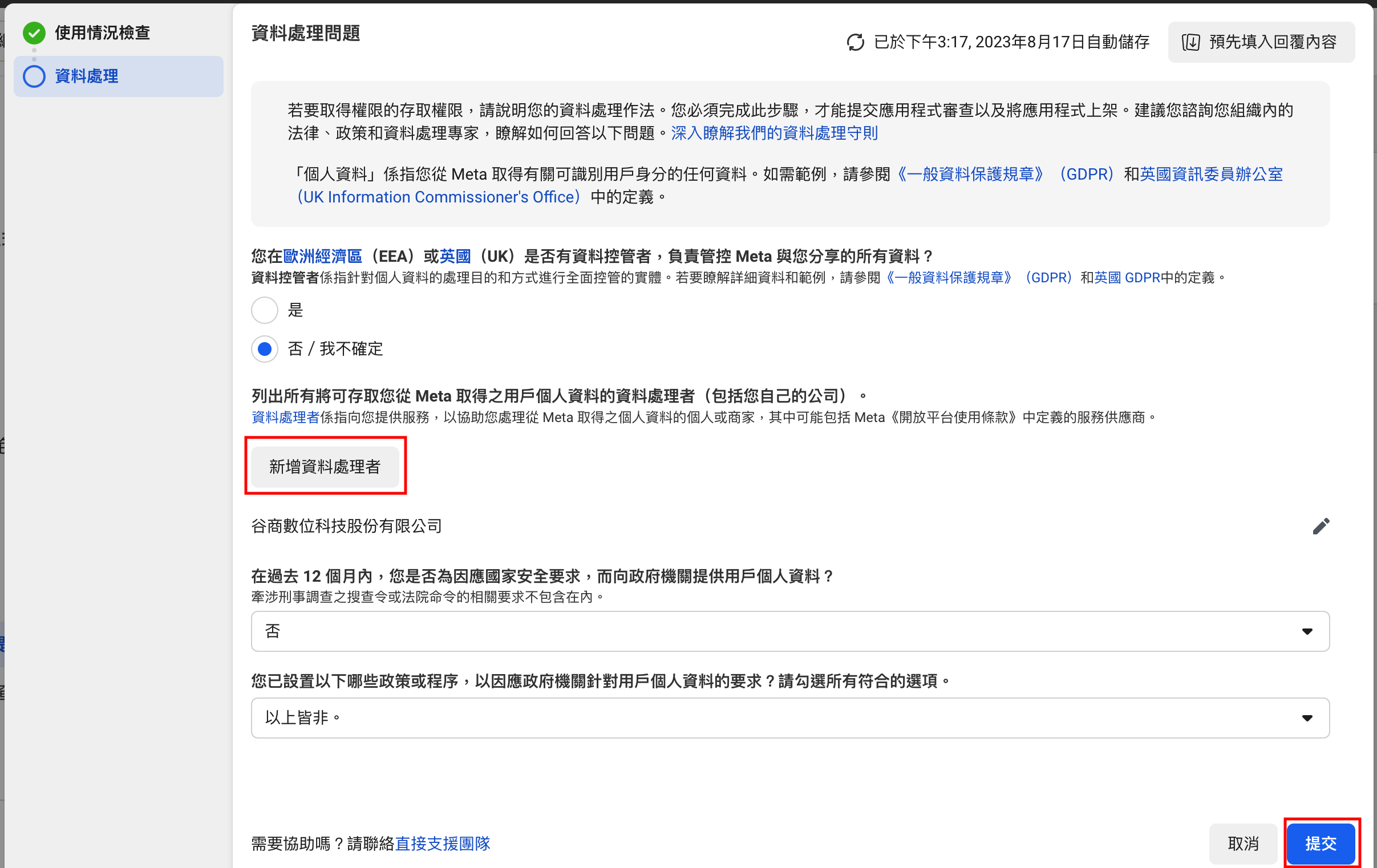Click the 資料處理問題 heading
This screenshot has width=1377, height=868.
pyautogui.click(x=306, y=33)
